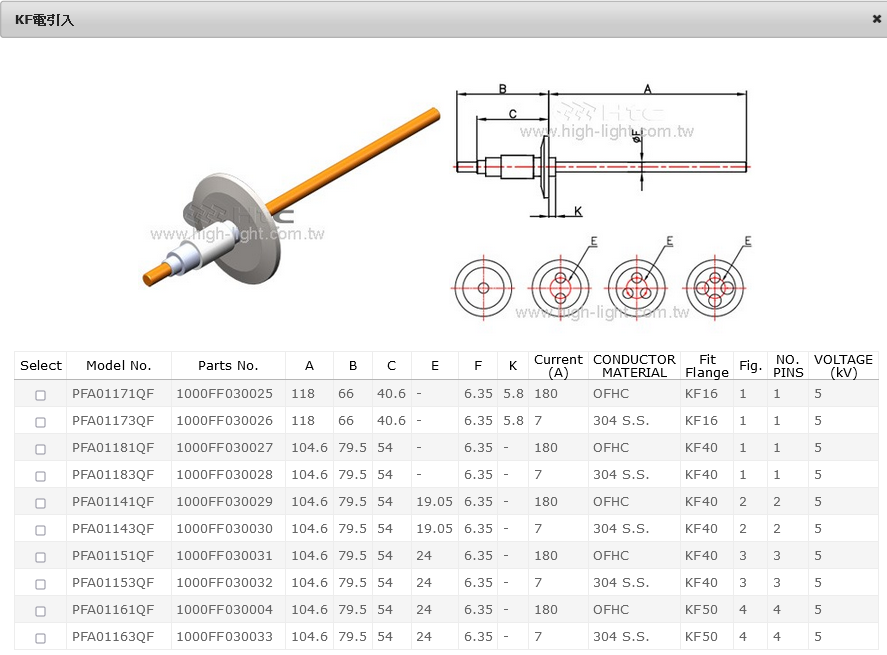This screenshot has height=655, width=887.
Task: Click the Model No. column header
Action: coord(118,366)
